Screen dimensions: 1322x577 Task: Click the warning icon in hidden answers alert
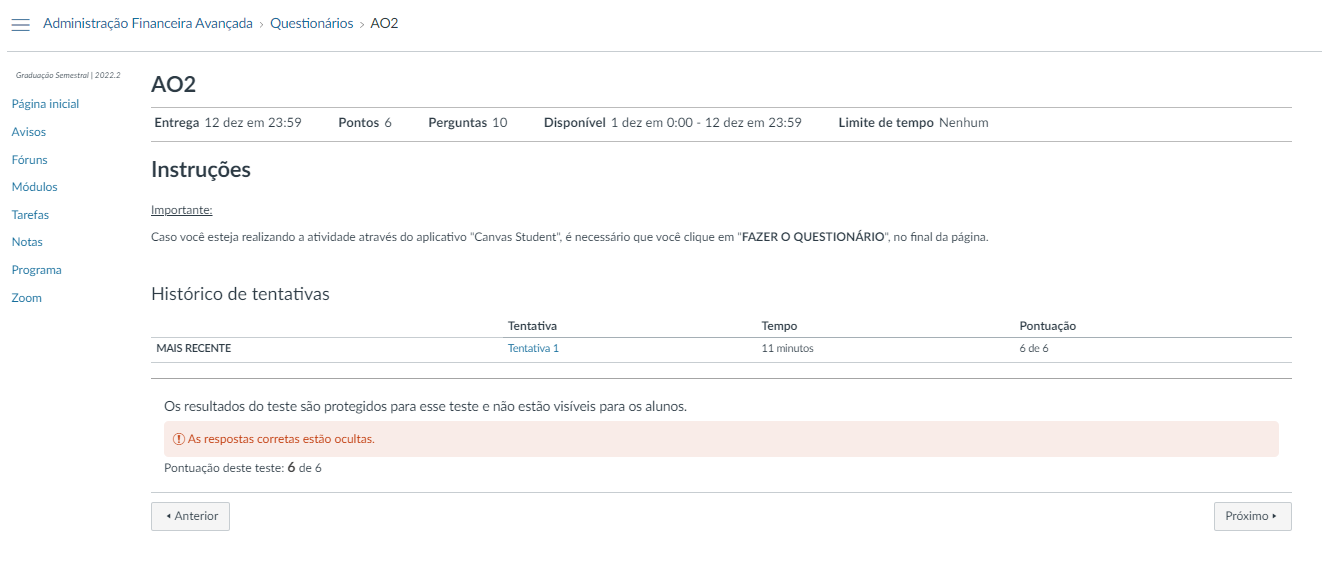tap(179, 439)
